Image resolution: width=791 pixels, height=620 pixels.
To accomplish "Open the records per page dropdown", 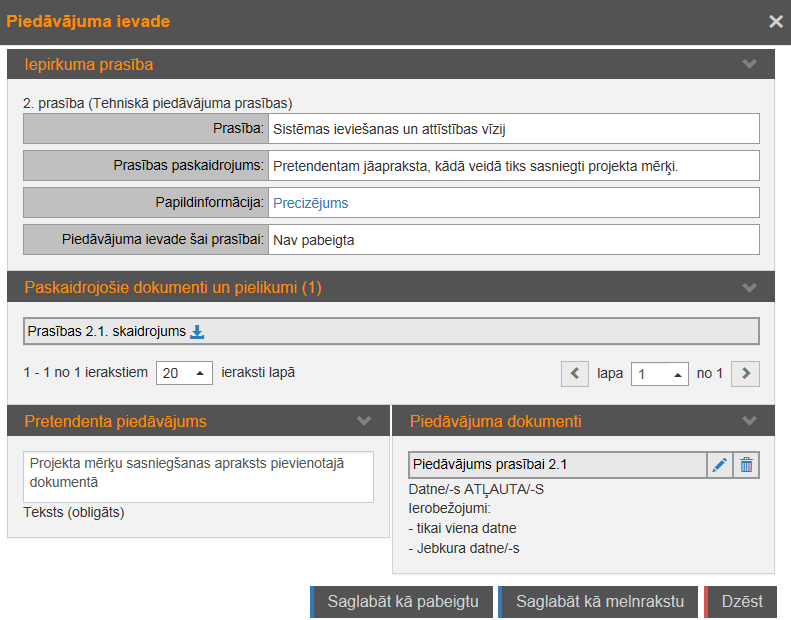I will coord(185,373).
